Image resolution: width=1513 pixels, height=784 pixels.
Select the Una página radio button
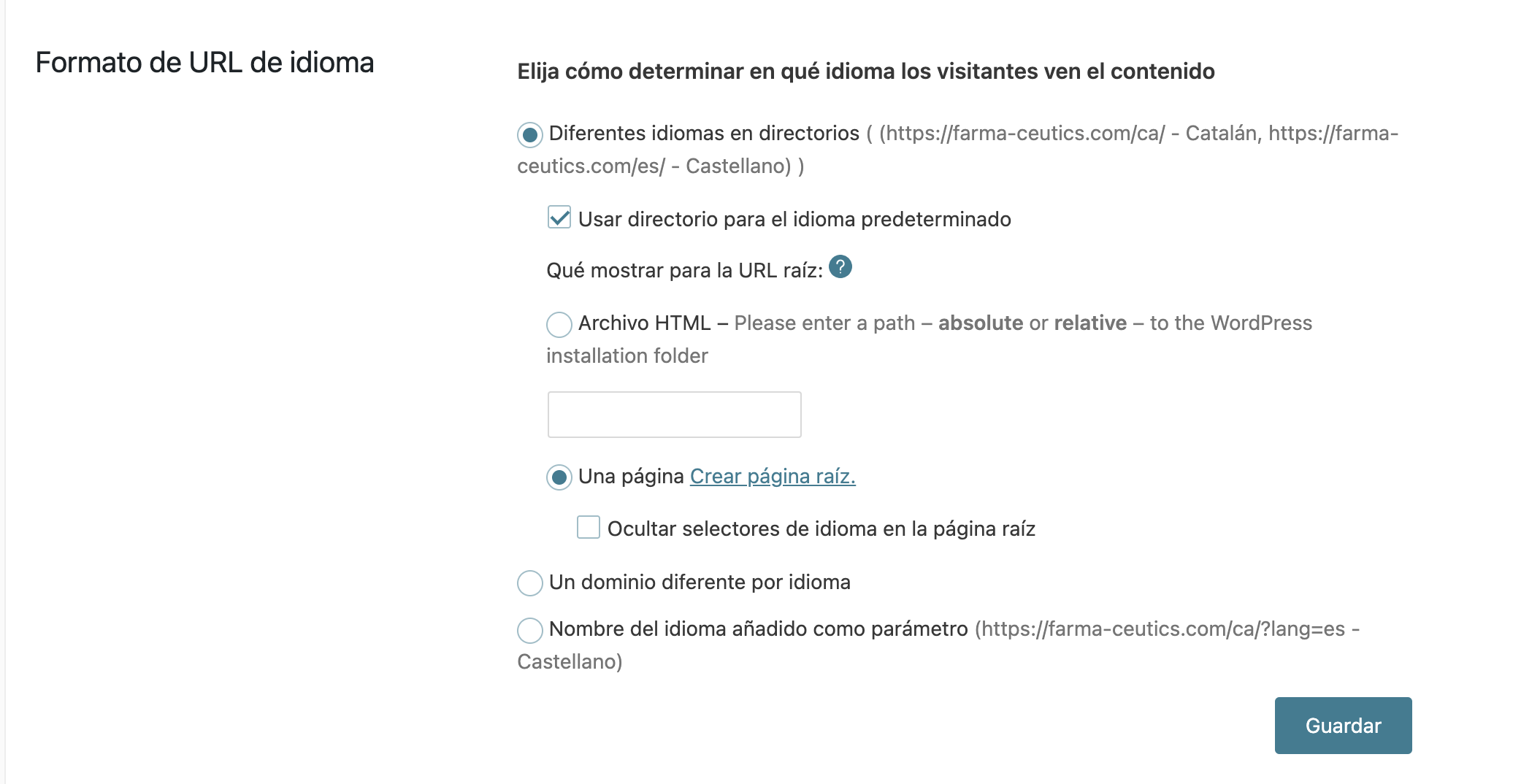click(x=559, y=477)
